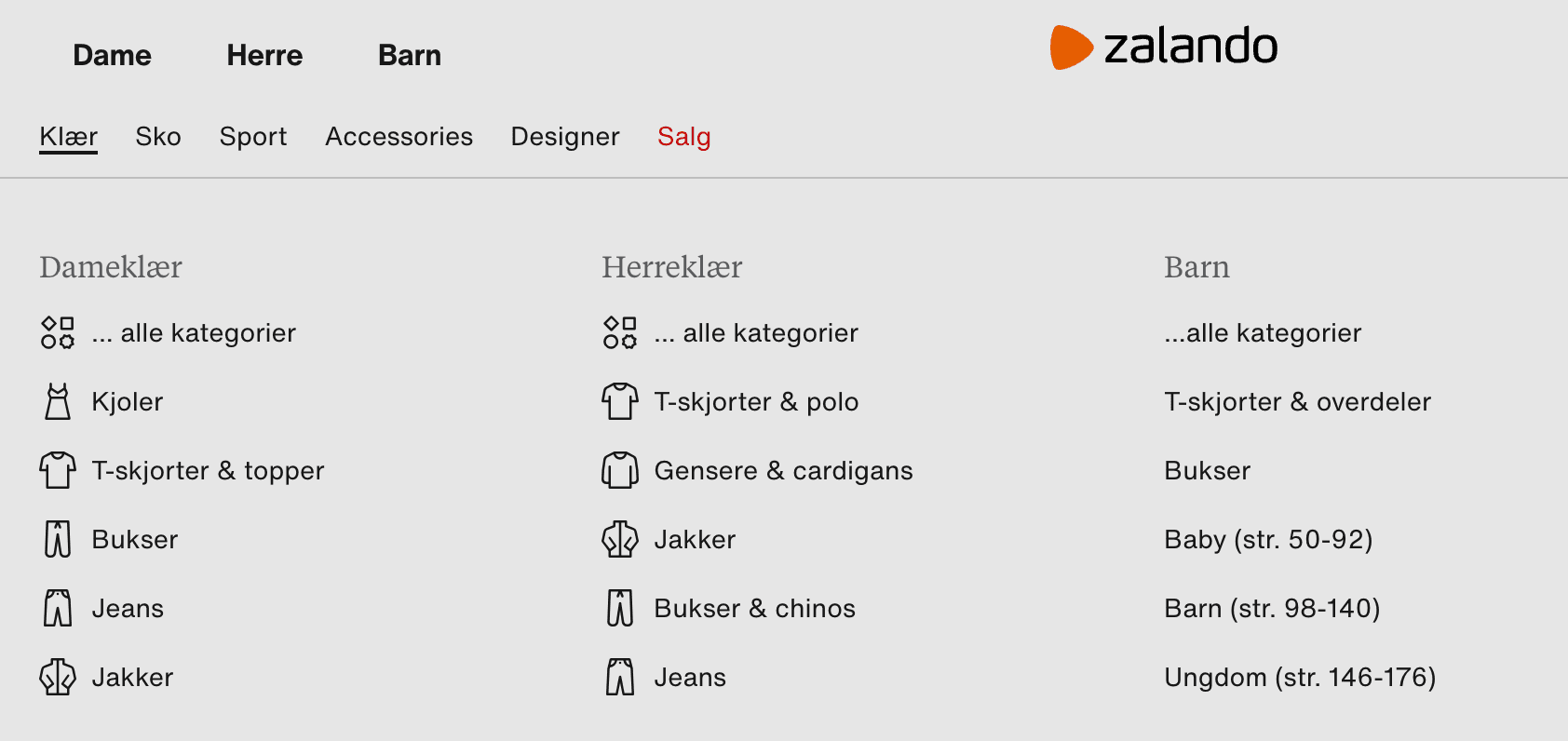1568x741 pixels.
Task: Click the Ungdom (str. 146-176) link
Action: [x=1300, y=677]
